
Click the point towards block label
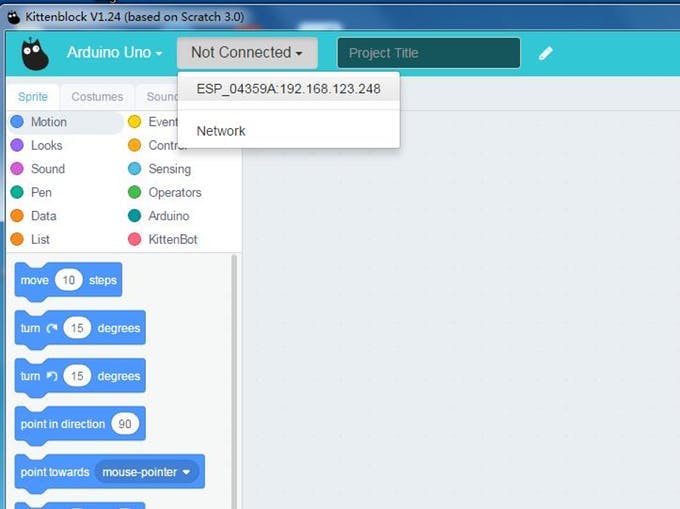[x=55, y=472]
